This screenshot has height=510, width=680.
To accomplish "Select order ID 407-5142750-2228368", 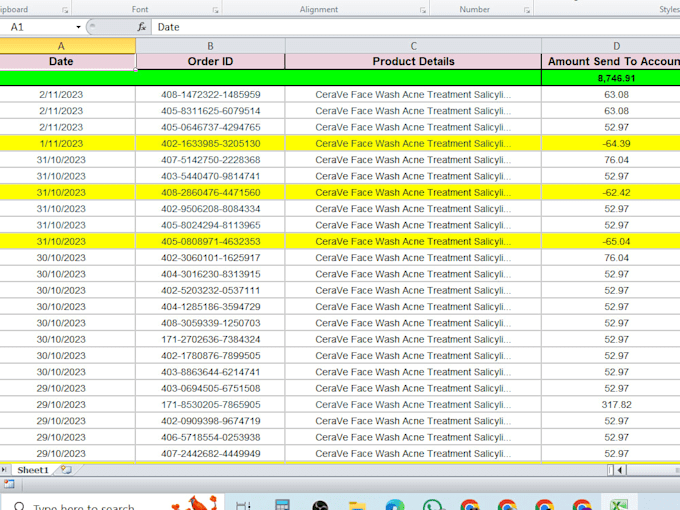I will coord(210,160).
